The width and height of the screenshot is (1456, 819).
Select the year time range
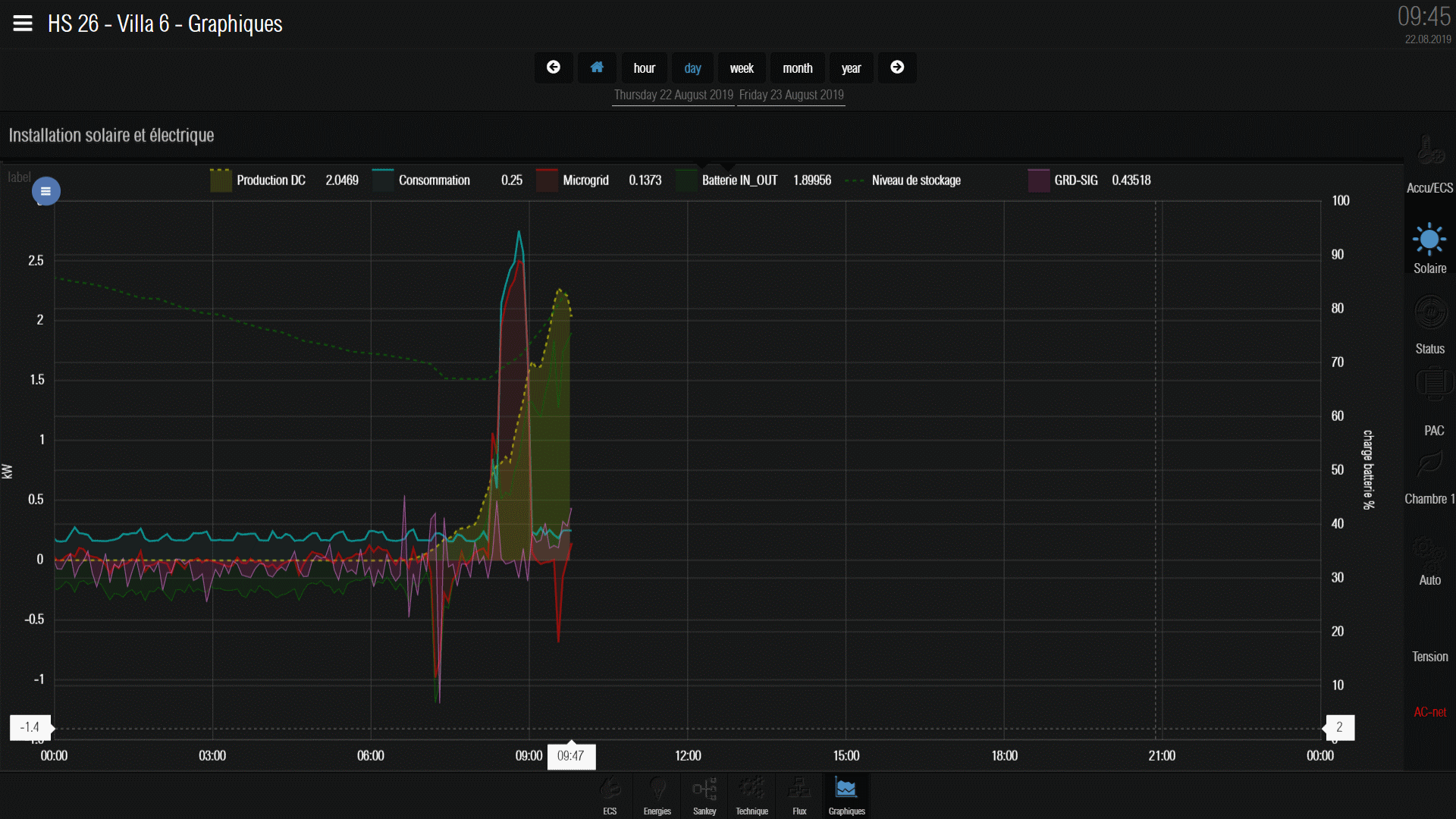(x=851, y=68)
